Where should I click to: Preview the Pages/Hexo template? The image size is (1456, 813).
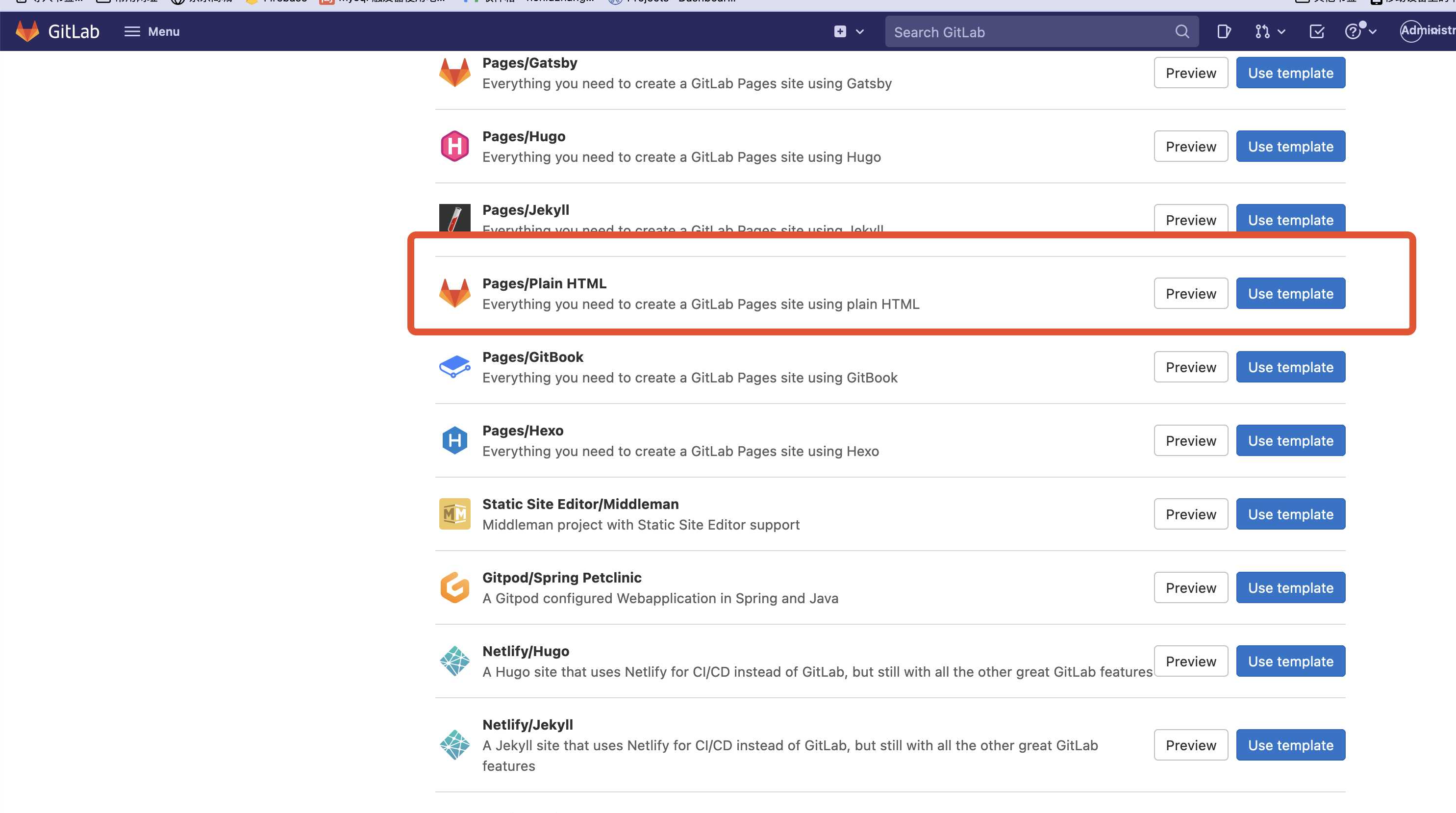(1190, 440)
